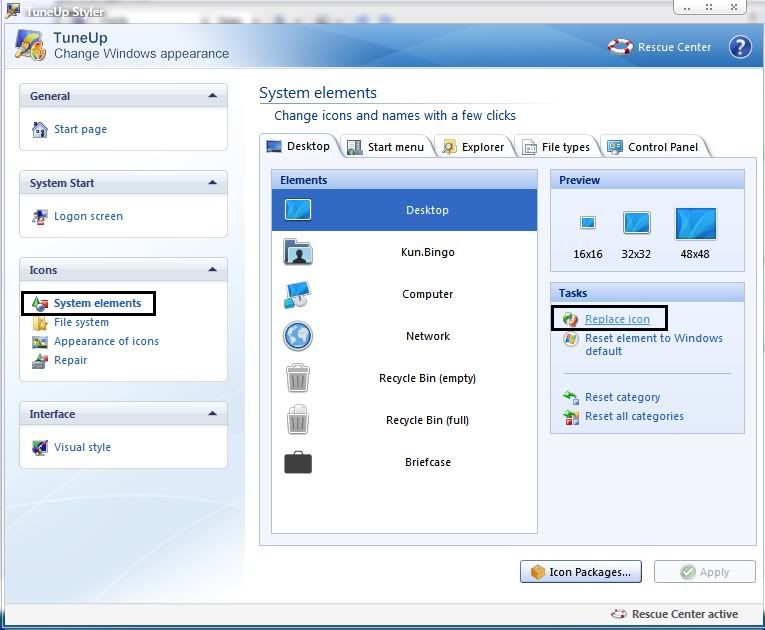Click the Briefcase icon in elements

[x=298, y=462]
